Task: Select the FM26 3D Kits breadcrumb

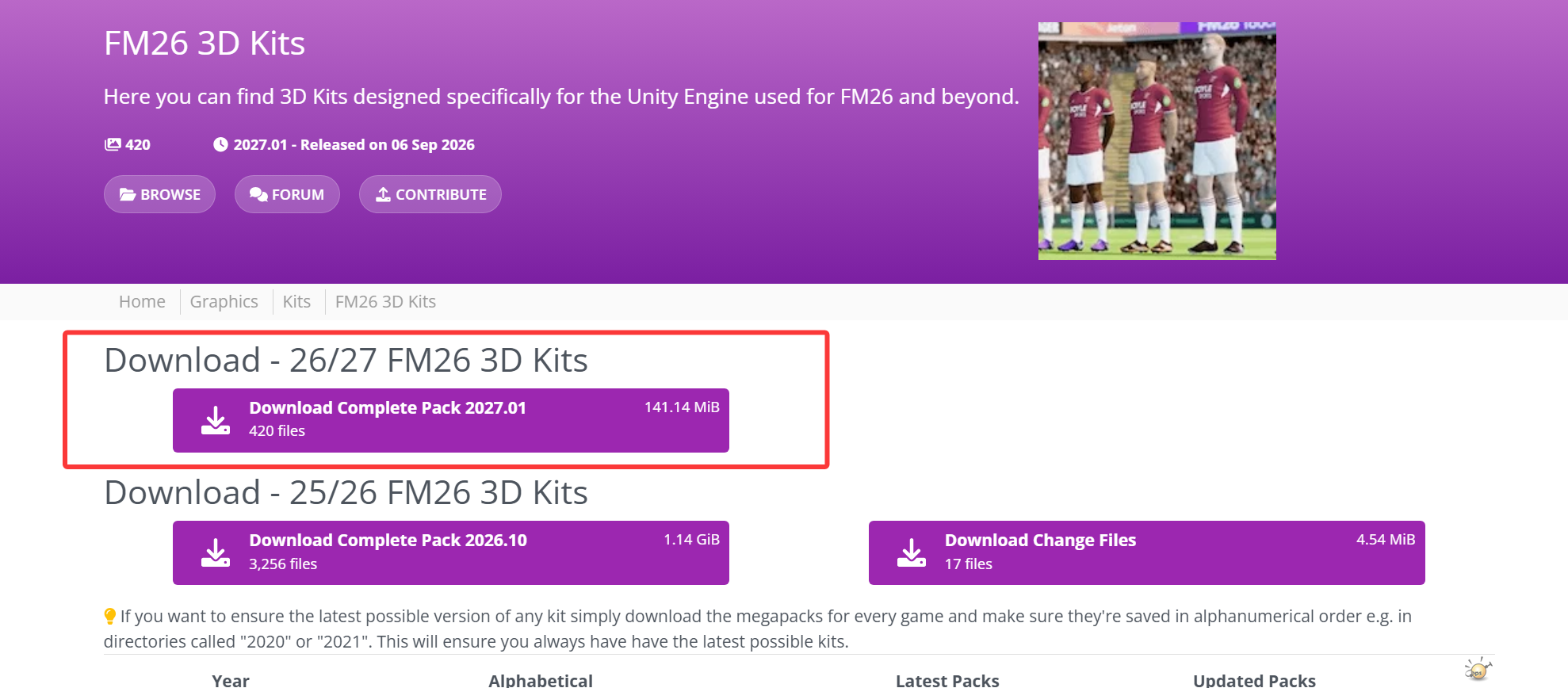Action: tap(385, 301)
